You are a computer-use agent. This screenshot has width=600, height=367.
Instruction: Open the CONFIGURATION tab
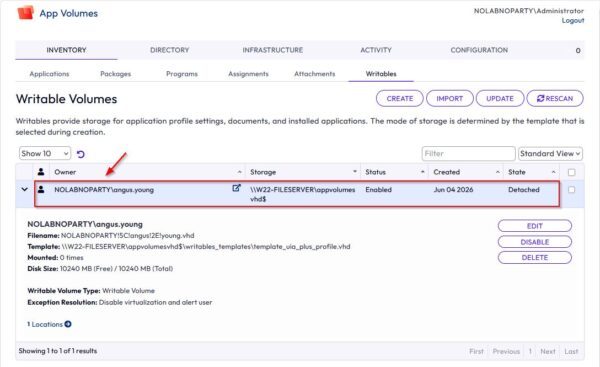479,50
